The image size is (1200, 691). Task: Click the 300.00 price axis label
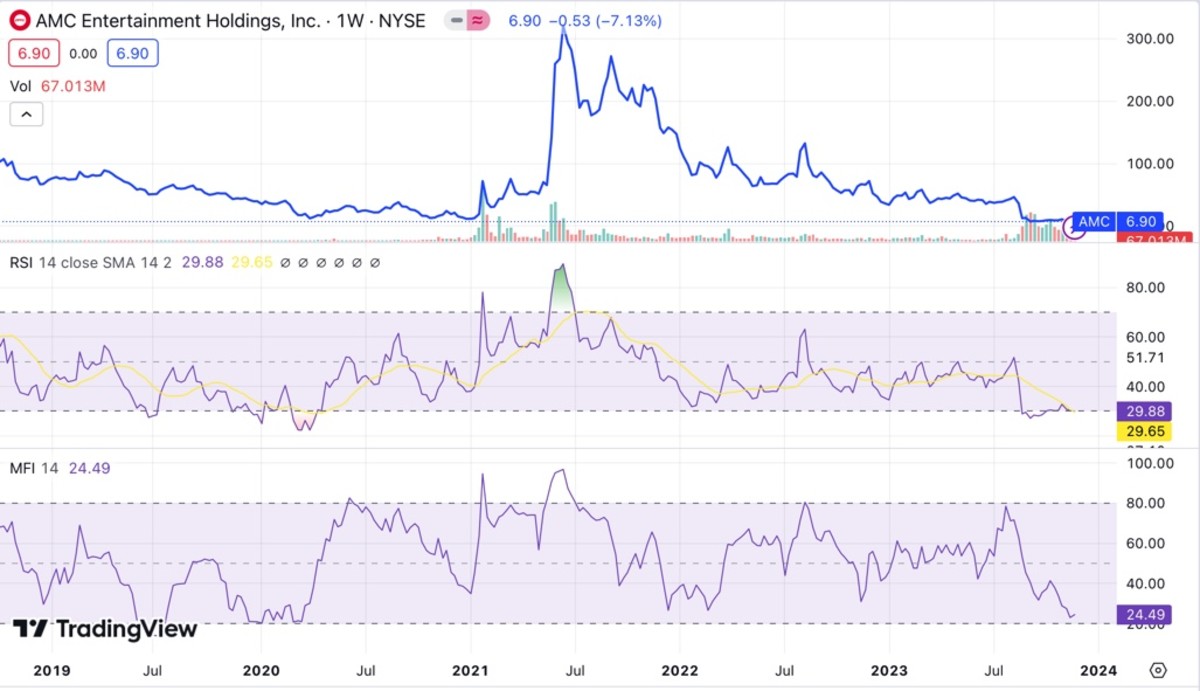[1149, 38]
